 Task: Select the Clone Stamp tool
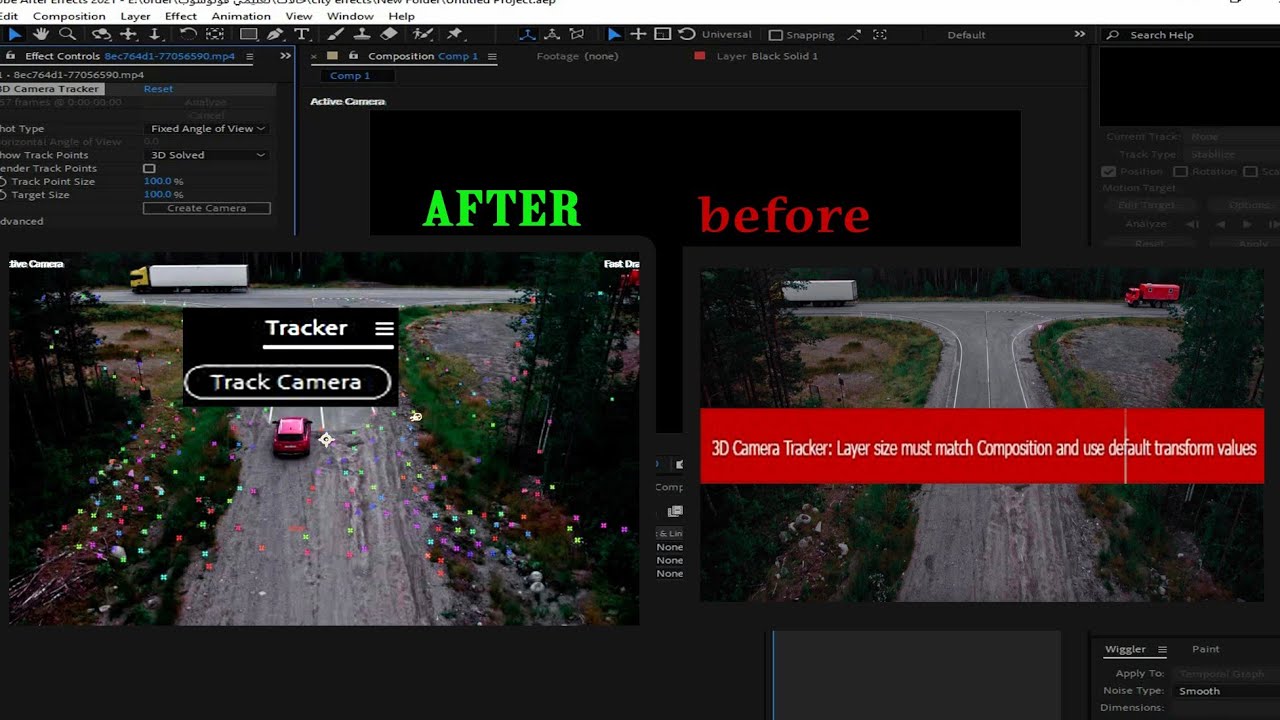coord(362,34)
